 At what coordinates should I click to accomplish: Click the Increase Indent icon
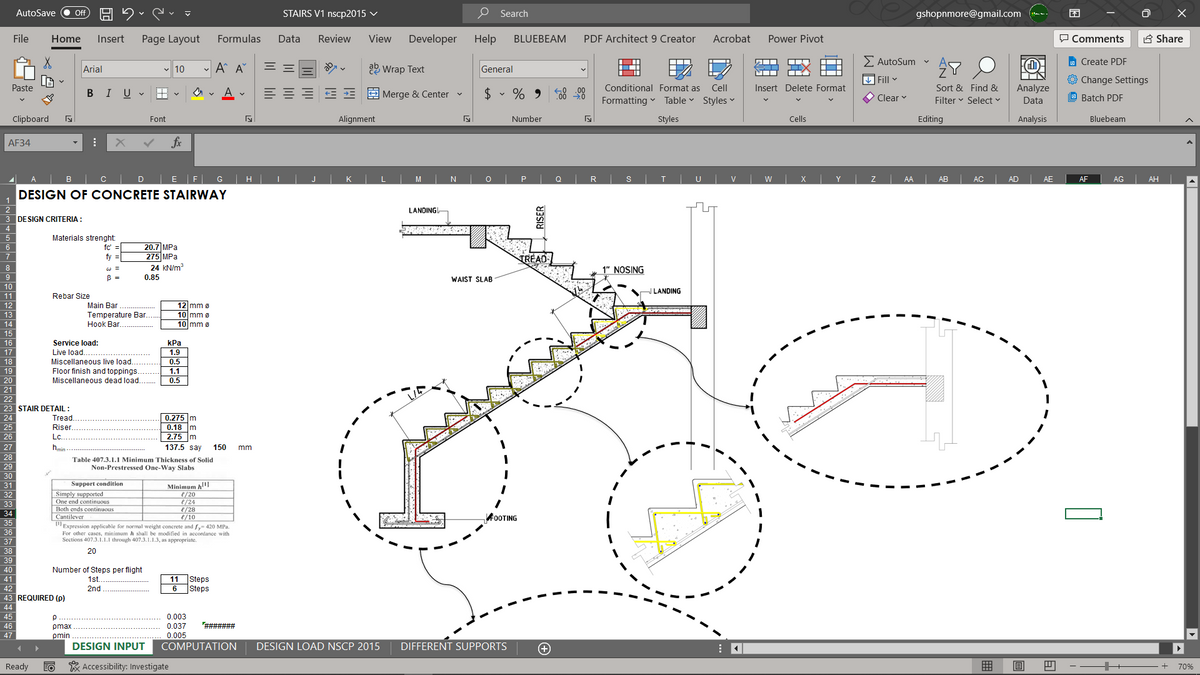tap(350, 94)
